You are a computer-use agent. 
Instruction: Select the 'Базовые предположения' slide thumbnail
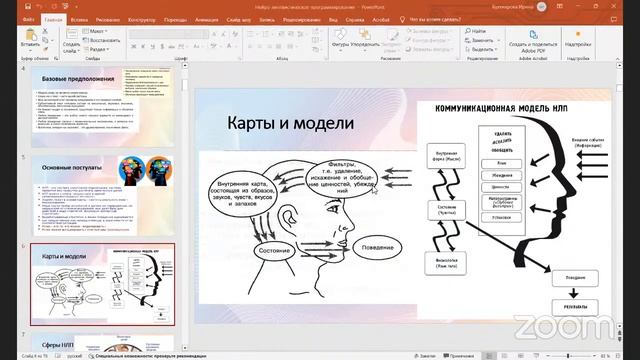[x=102, y=107]
